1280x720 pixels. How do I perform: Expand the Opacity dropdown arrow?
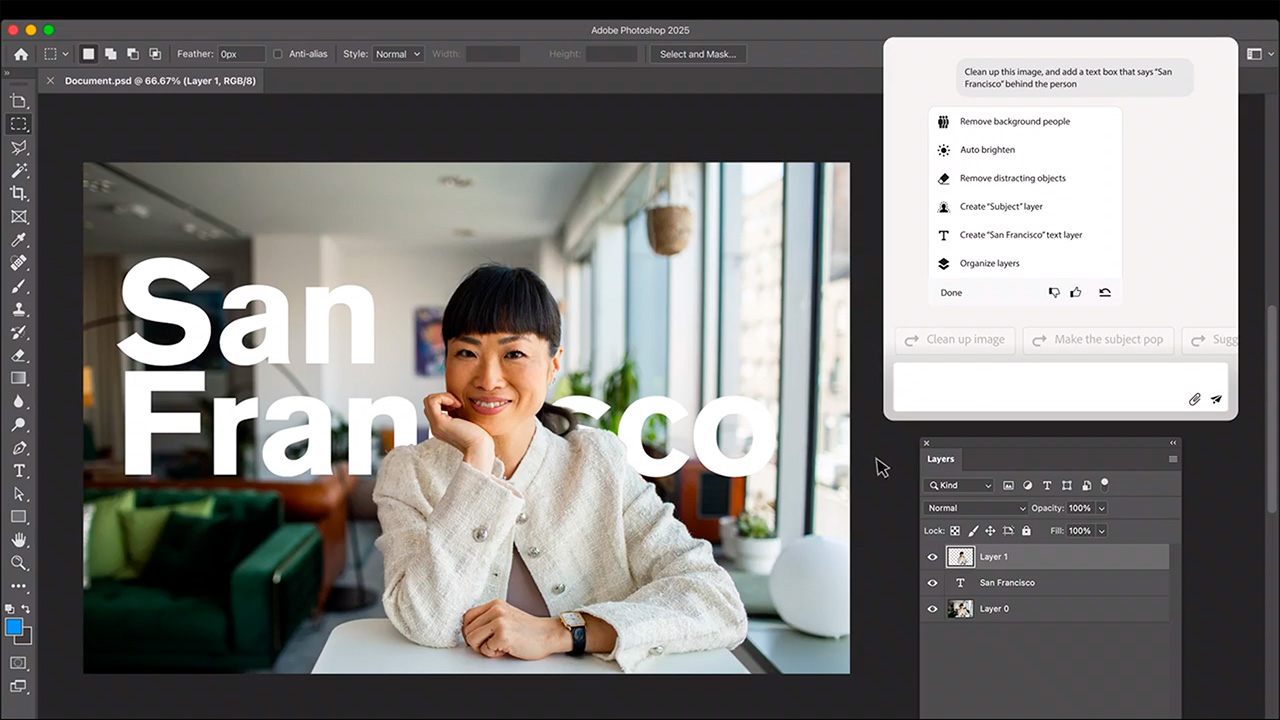[1101, 508]
